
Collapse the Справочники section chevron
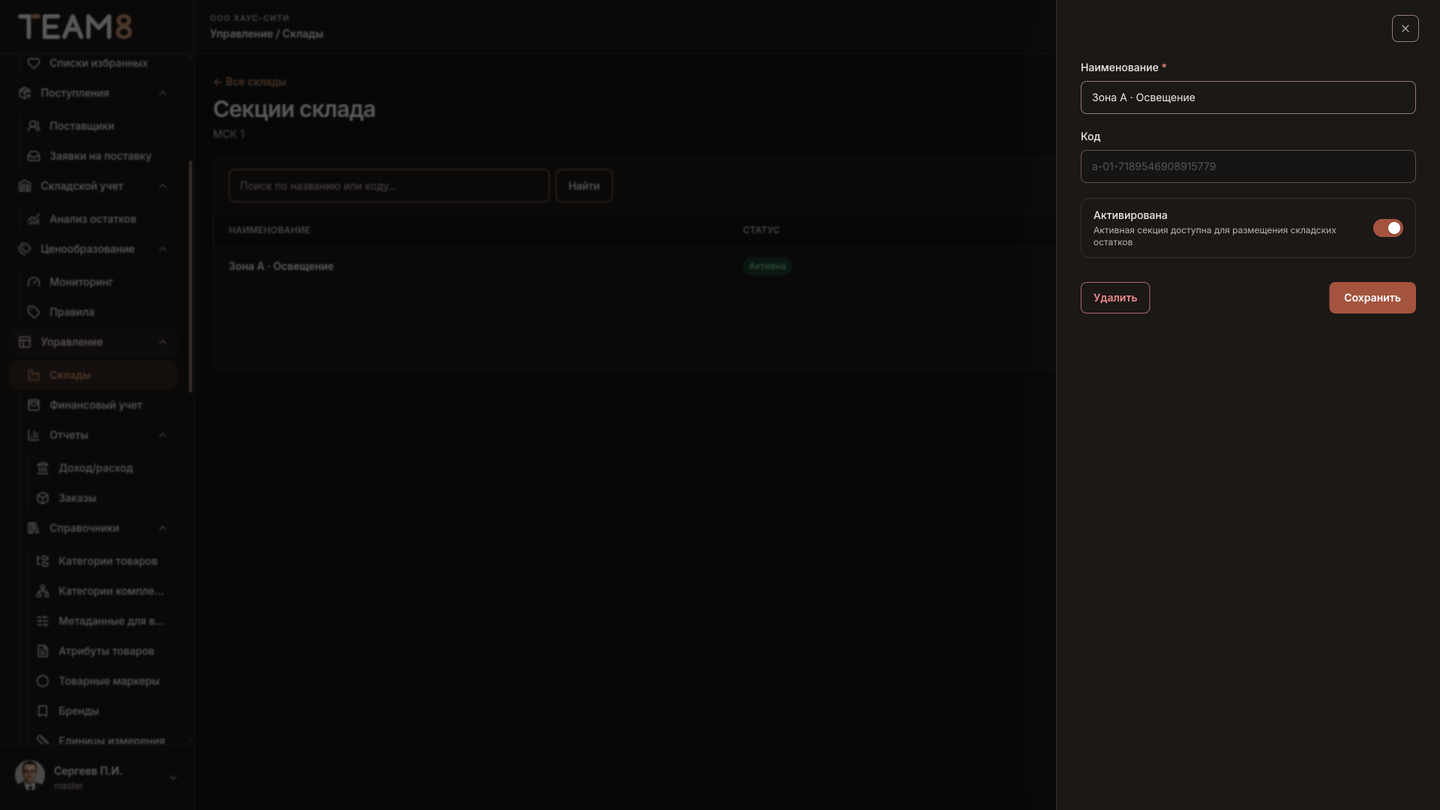(x=162, y=528)
